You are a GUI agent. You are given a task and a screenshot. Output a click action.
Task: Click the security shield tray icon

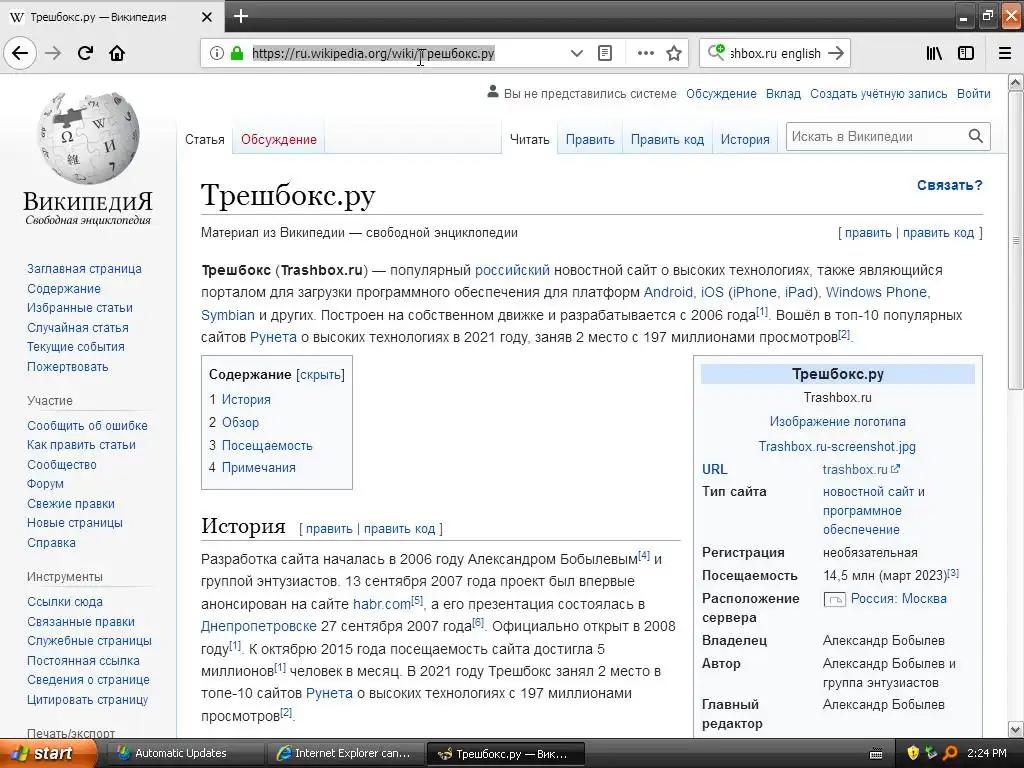click(913, 753)
